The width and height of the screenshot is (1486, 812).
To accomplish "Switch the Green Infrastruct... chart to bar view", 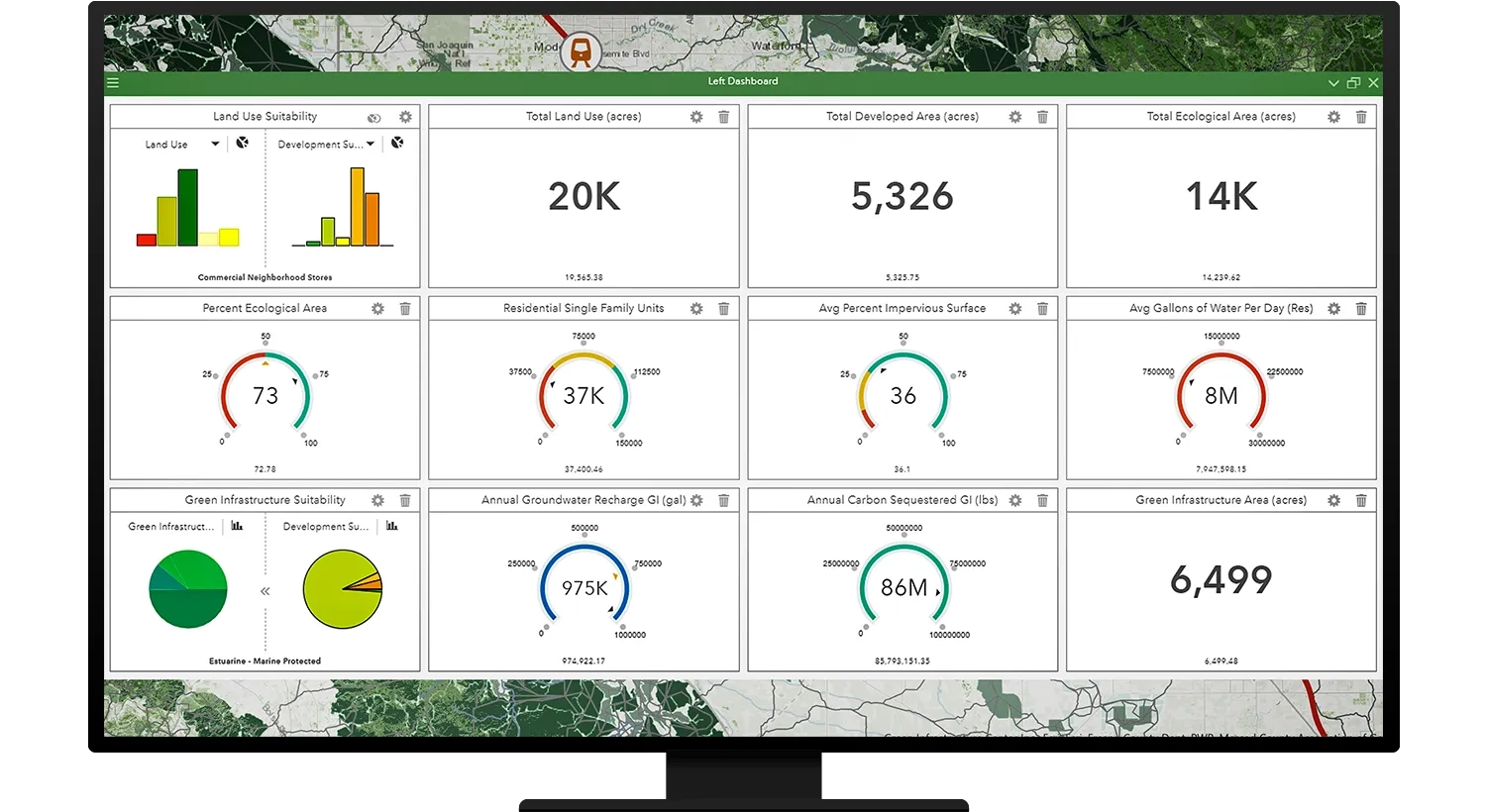I will click(x=237, y=526).
